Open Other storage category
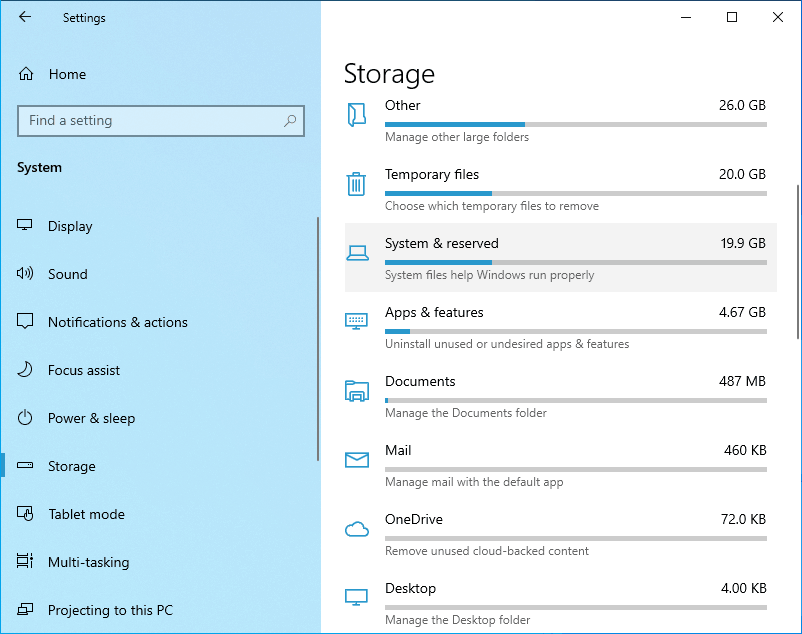 (561, 120)
